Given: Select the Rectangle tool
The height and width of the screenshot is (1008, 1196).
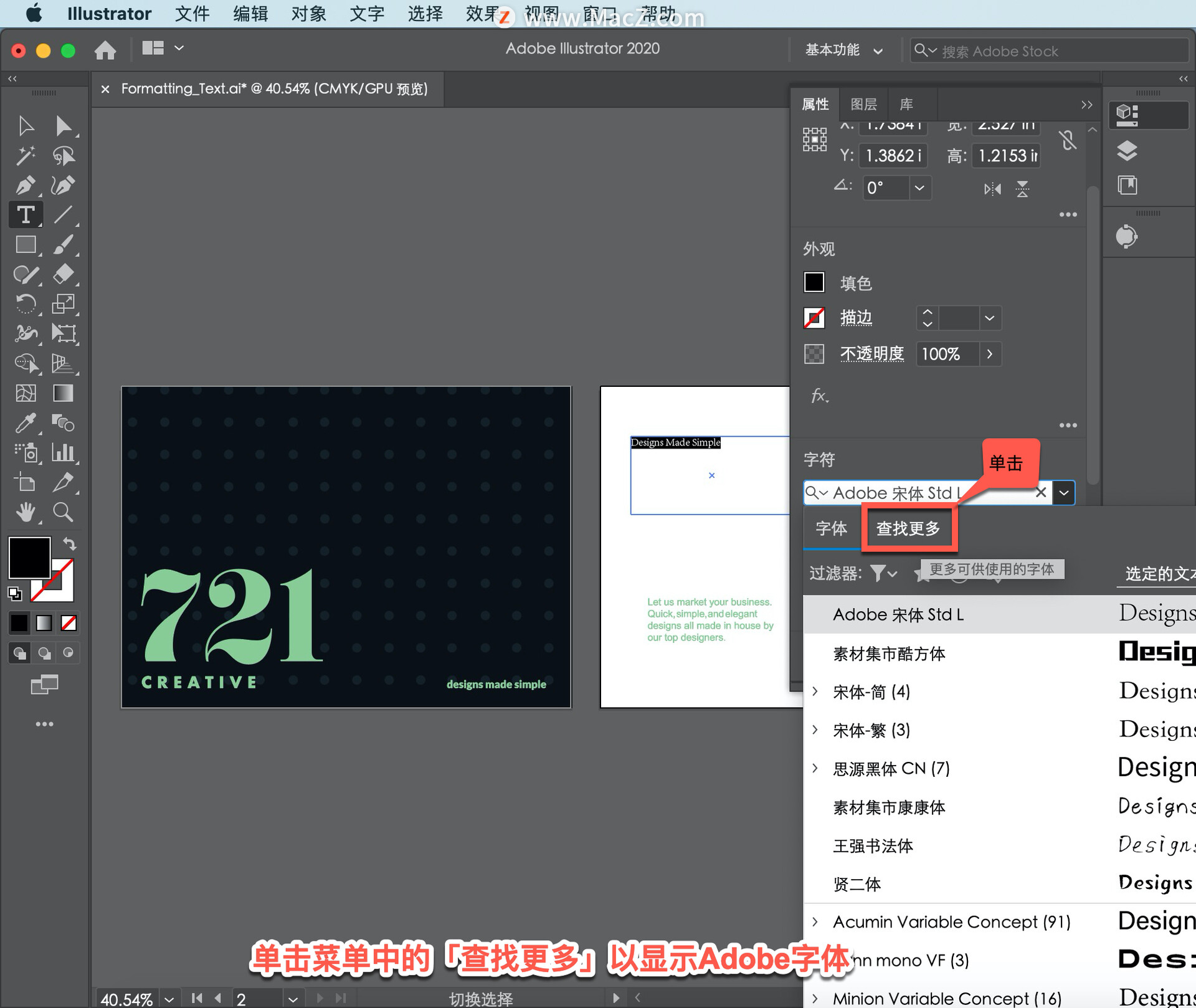Looking at the screenshot, I should pyautogui.click(x=26, y=244).
